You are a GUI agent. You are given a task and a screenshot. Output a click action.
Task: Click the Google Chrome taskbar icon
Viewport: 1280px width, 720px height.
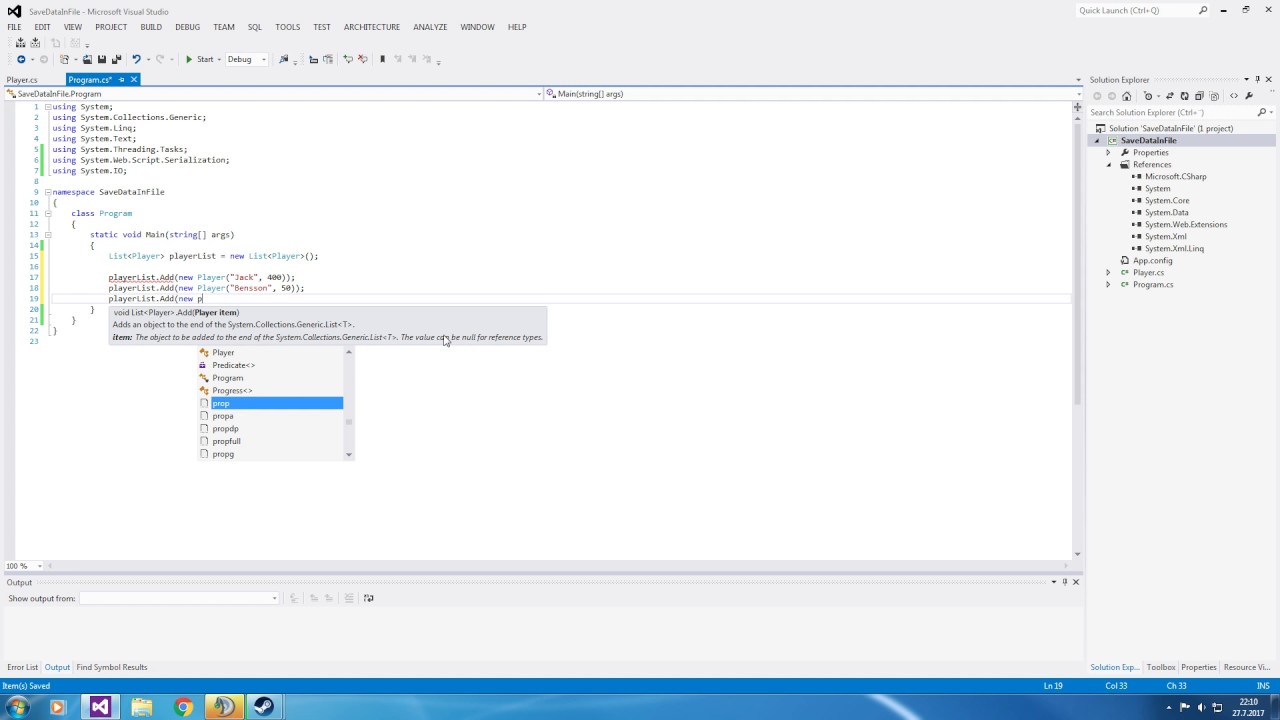(183, 707)
